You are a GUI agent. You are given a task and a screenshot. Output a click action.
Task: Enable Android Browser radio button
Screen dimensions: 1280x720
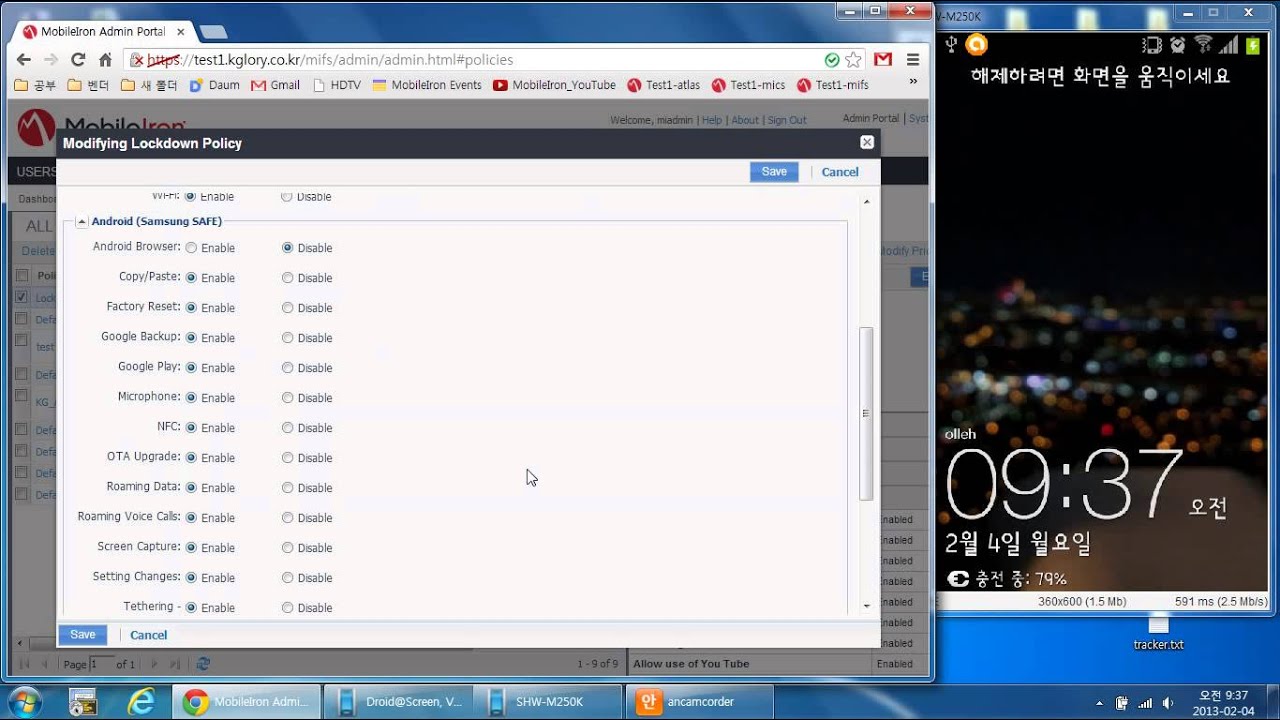tap(191, 248)
